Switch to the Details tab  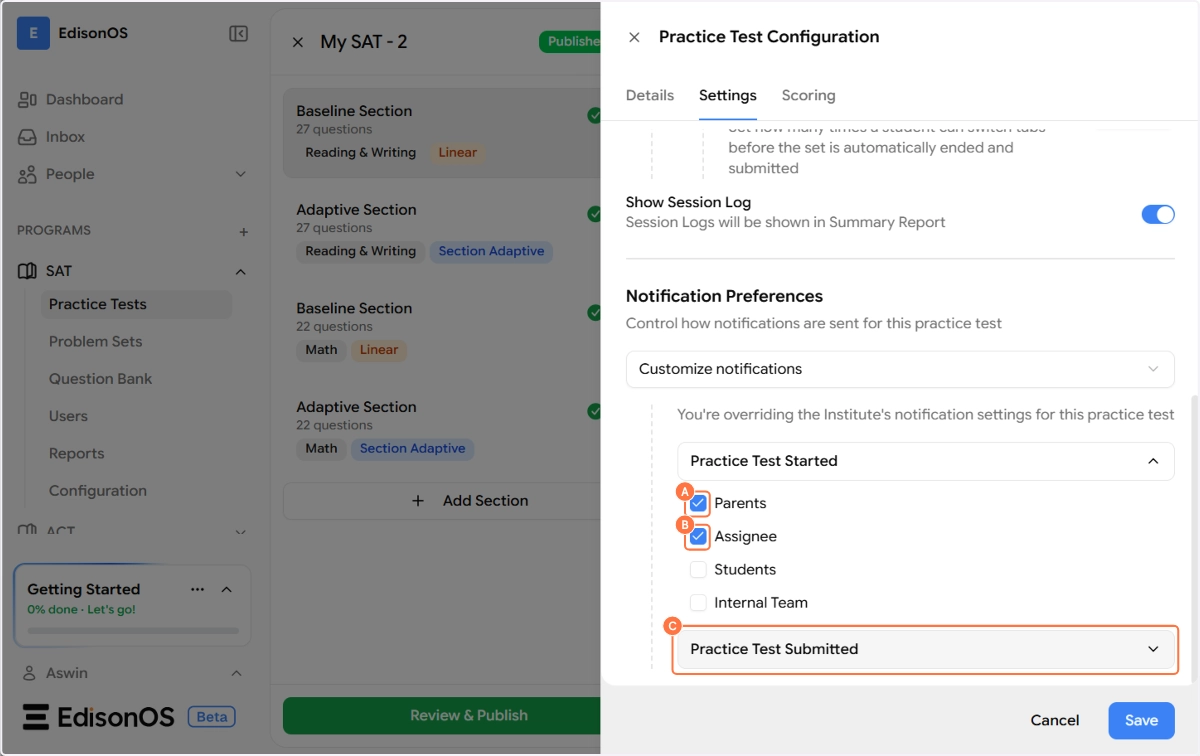(x=650, y=96)
